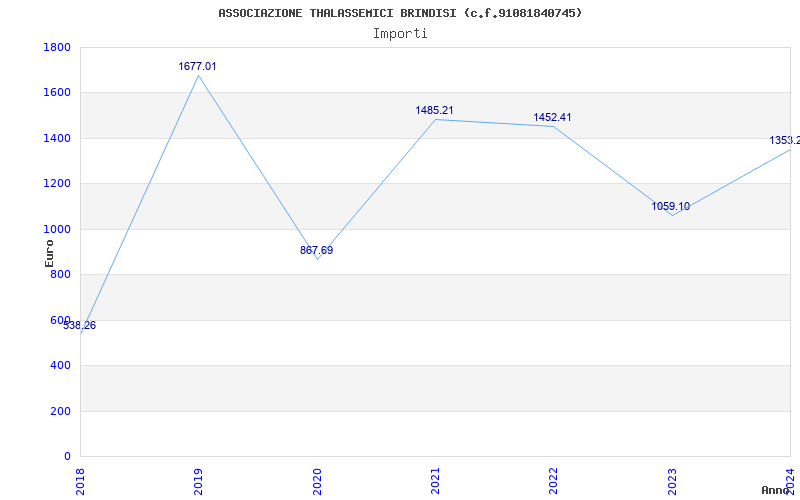Click the 1200 y-axis value
This screenshot has height=500, width=800.
click(57, 184)
